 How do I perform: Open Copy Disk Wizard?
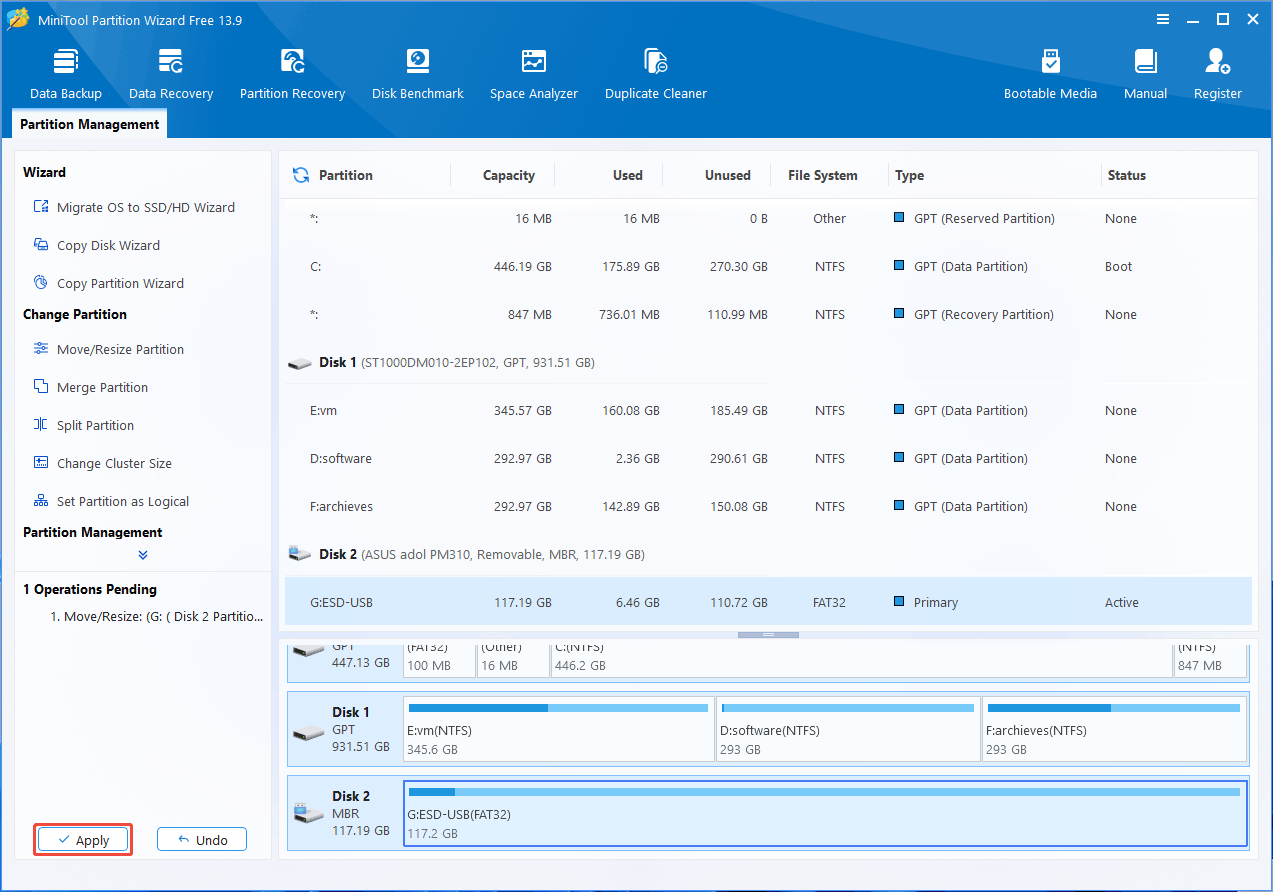pyautogui.click(x=96, y=245)
